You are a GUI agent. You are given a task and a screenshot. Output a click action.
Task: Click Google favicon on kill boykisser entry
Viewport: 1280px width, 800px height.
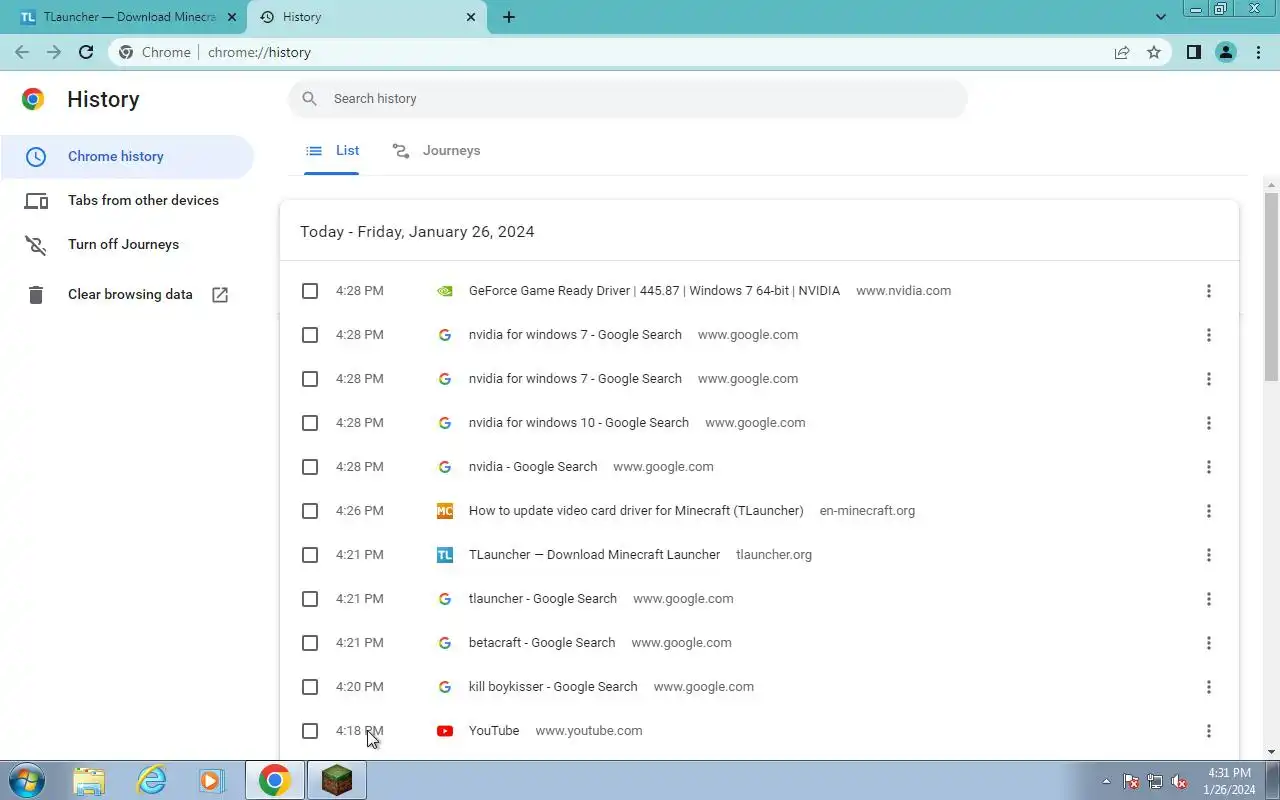445,687
